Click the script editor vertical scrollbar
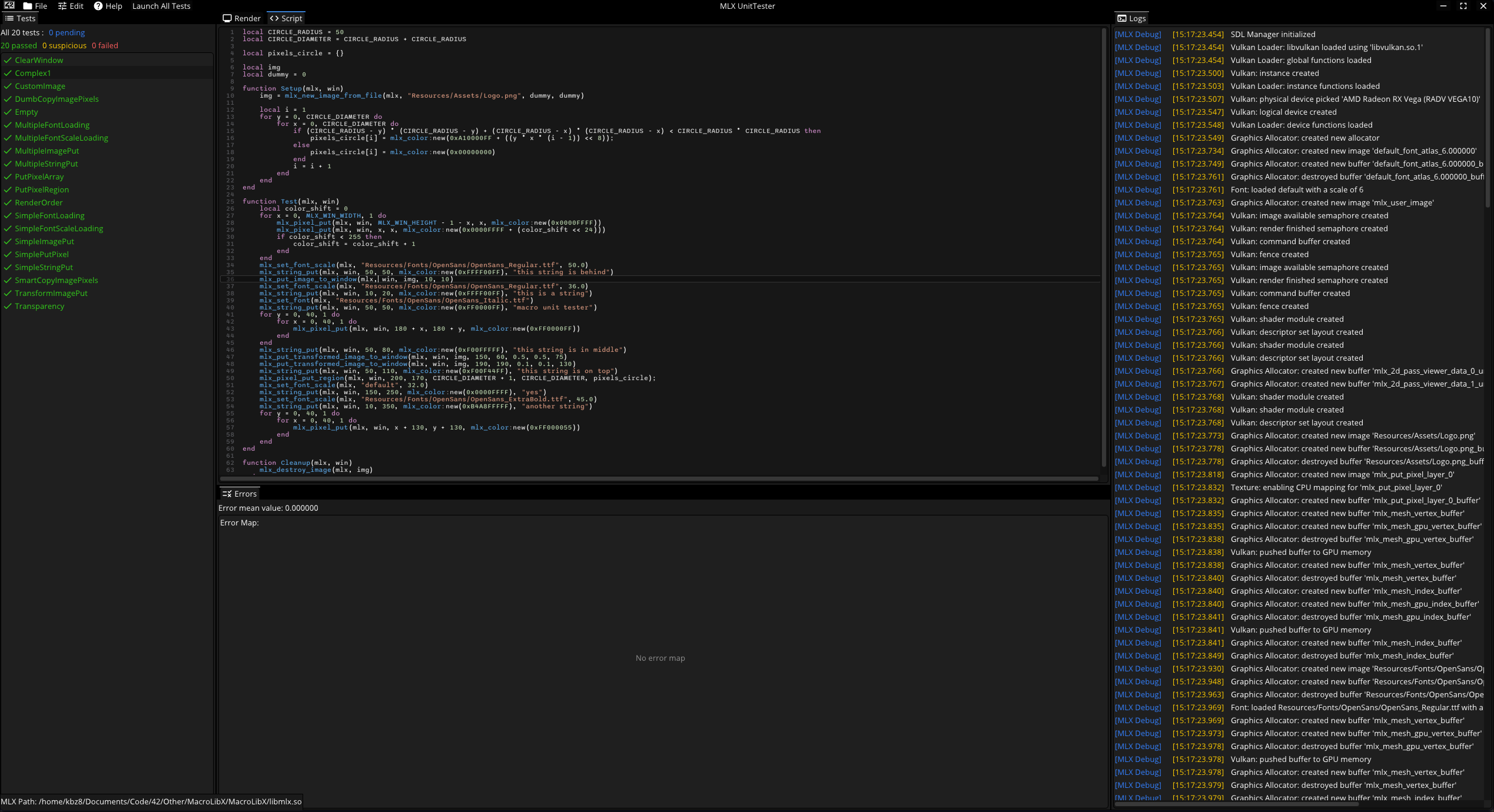 1104,247
